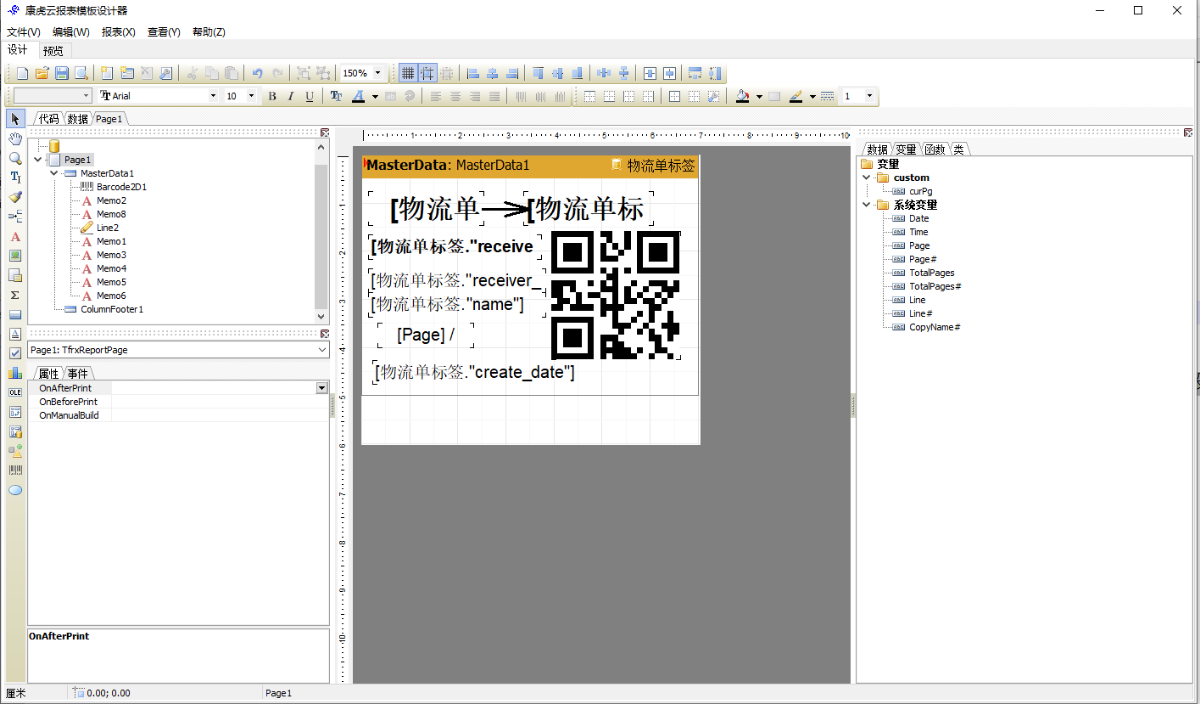Image resolution: width=1200 pixels, height=704 pixels.
Task: Toggle underline text formatting
Action: click(310, 96)
